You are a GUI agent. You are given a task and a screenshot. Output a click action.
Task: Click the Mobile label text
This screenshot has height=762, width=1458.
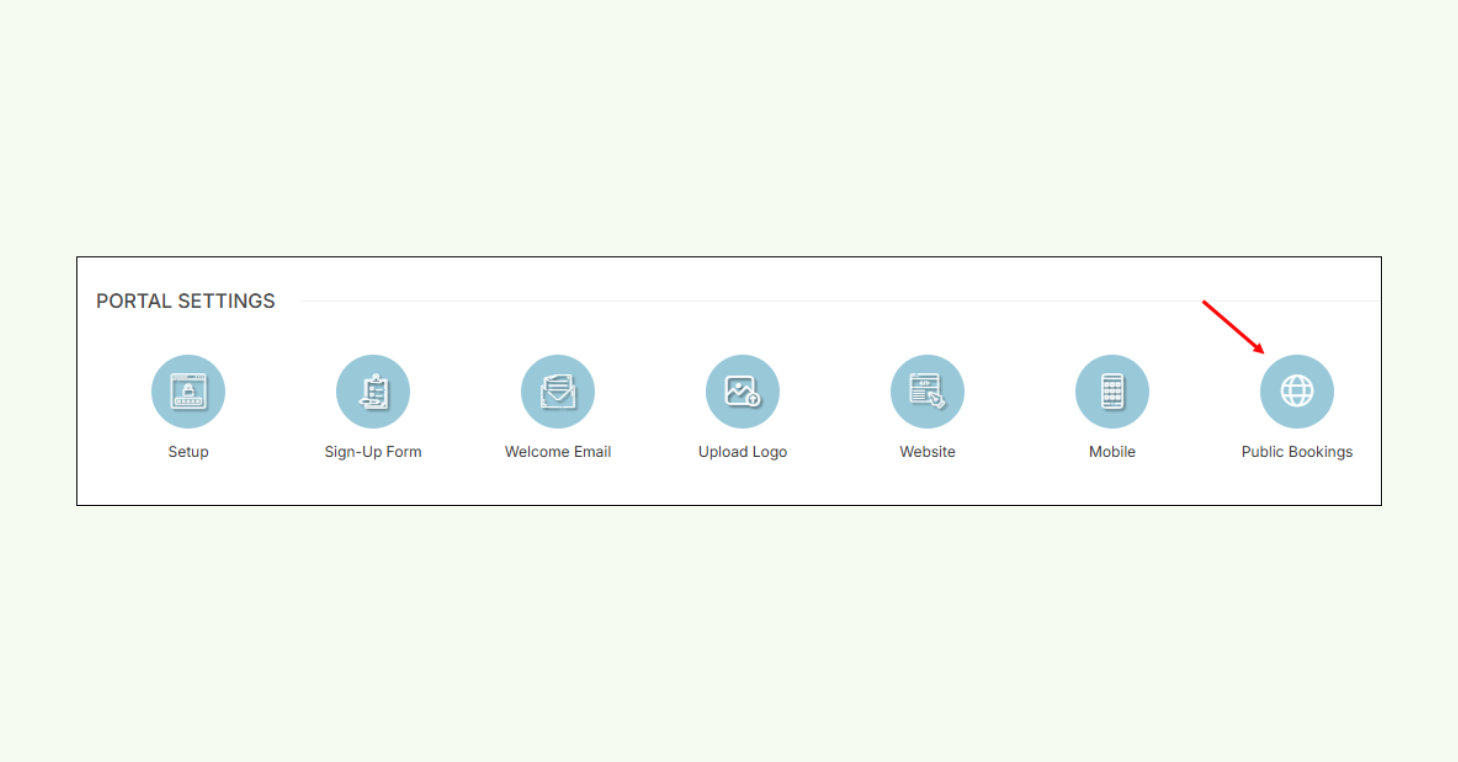click(1112, 451)
